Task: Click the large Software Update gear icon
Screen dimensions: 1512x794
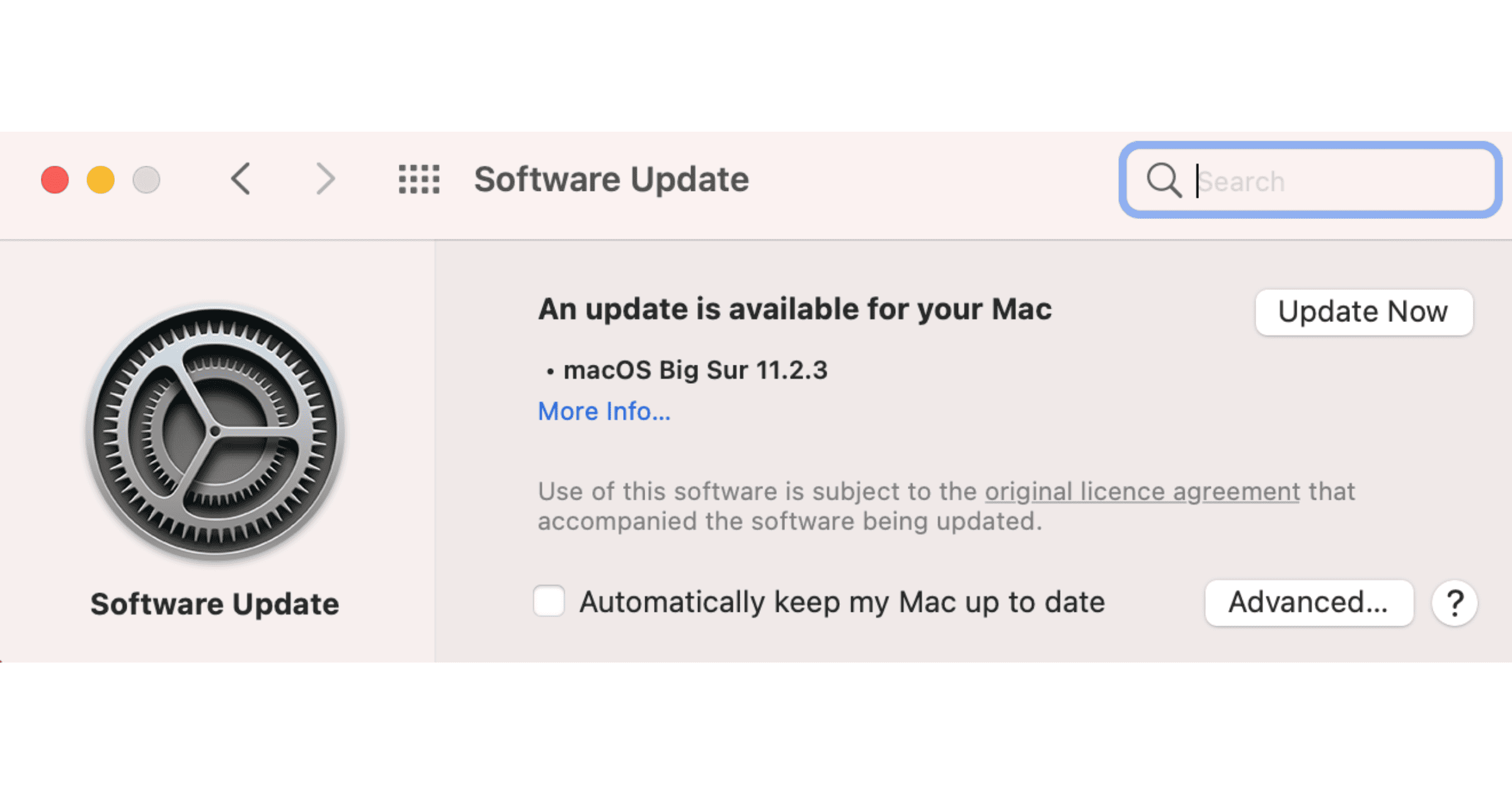Action: coord(215,432)
